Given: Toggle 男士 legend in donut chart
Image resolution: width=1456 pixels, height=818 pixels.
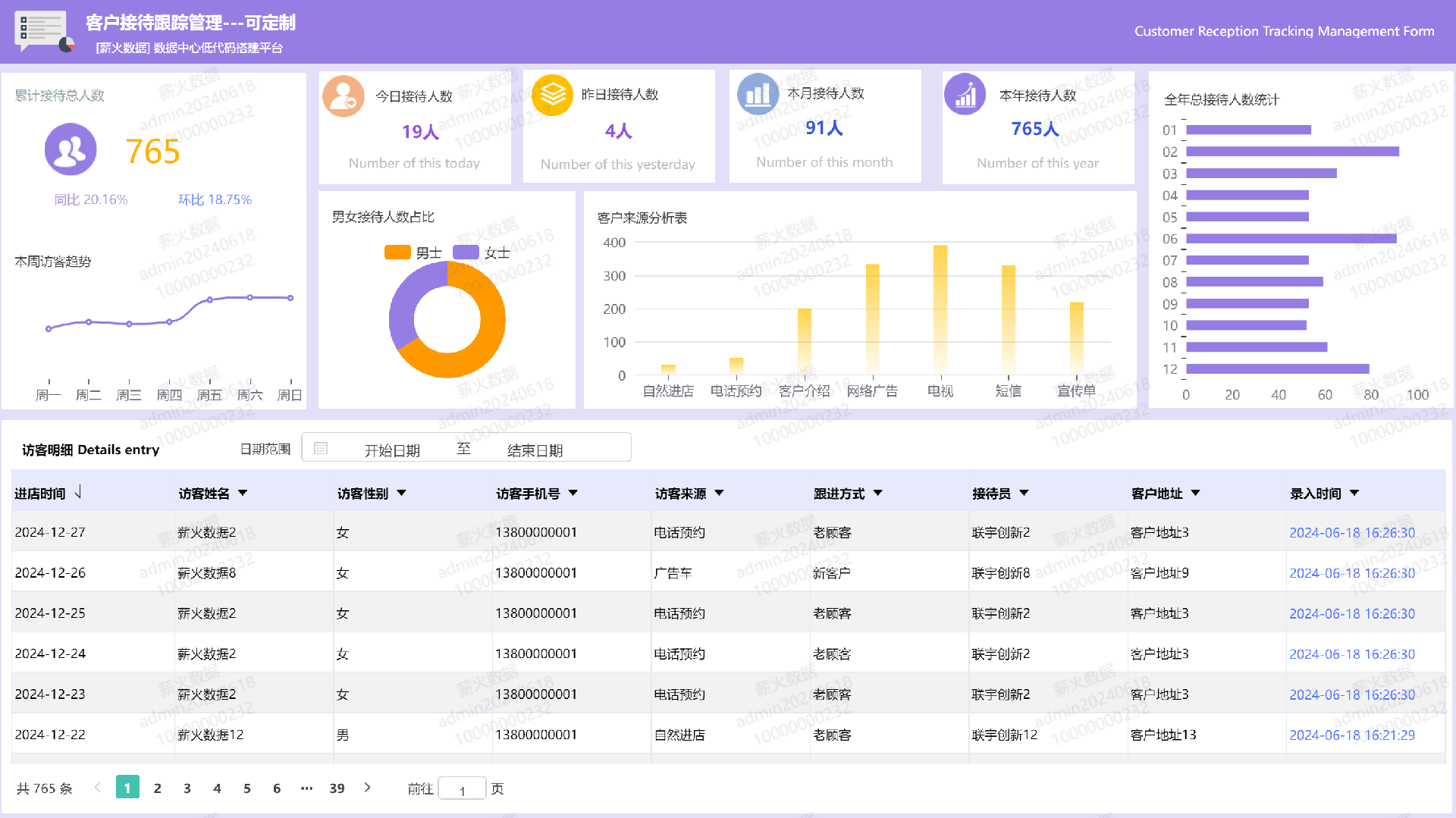Looking at the screenshot, I should pyautogui.click(x=413, y=252).
